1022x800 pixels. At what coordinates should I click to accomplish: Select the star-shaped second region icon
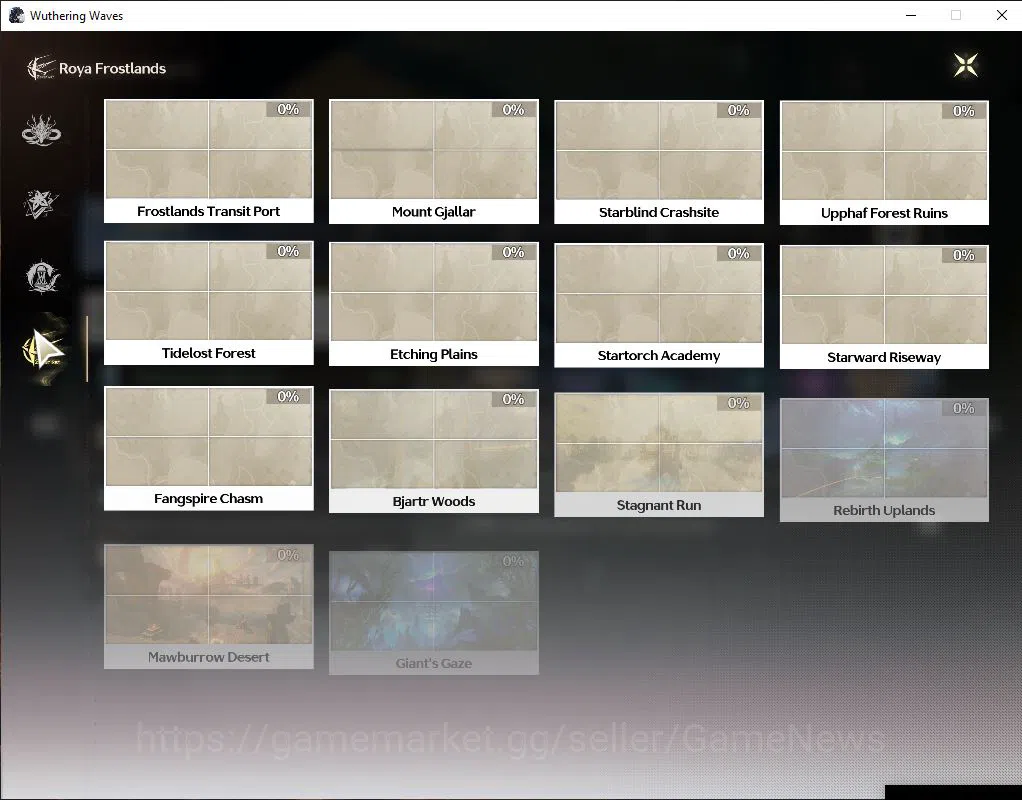point(41,204)
